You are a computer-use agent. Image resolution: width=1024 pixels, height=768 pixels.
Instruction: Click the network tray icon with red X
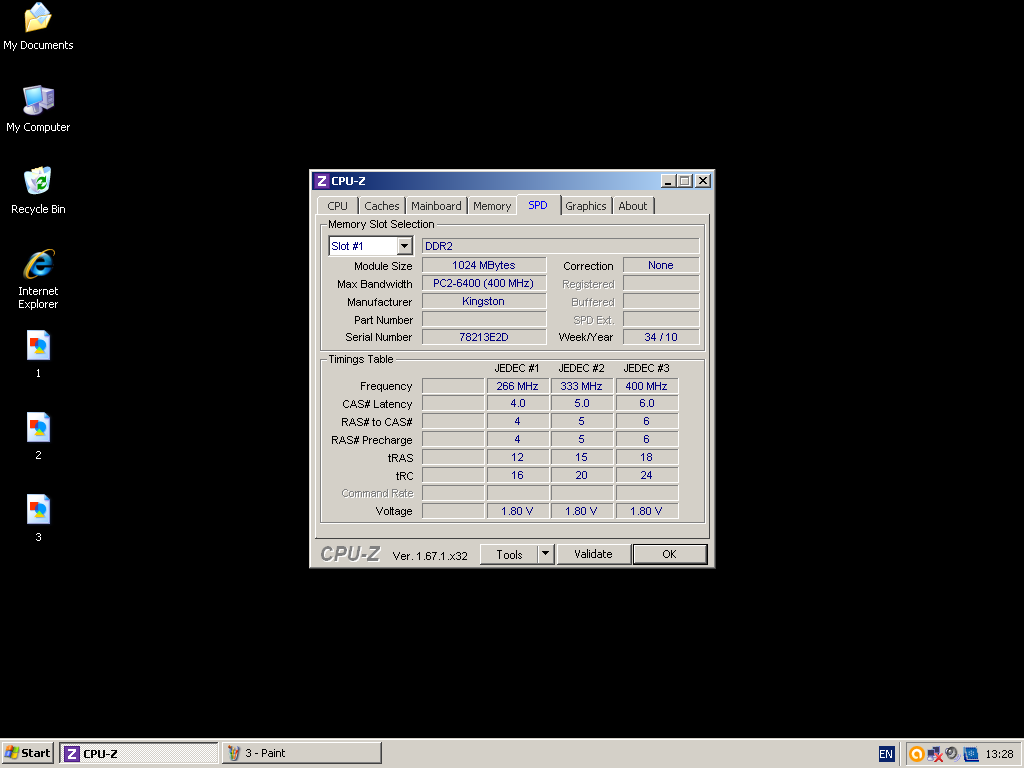(935, 754)
